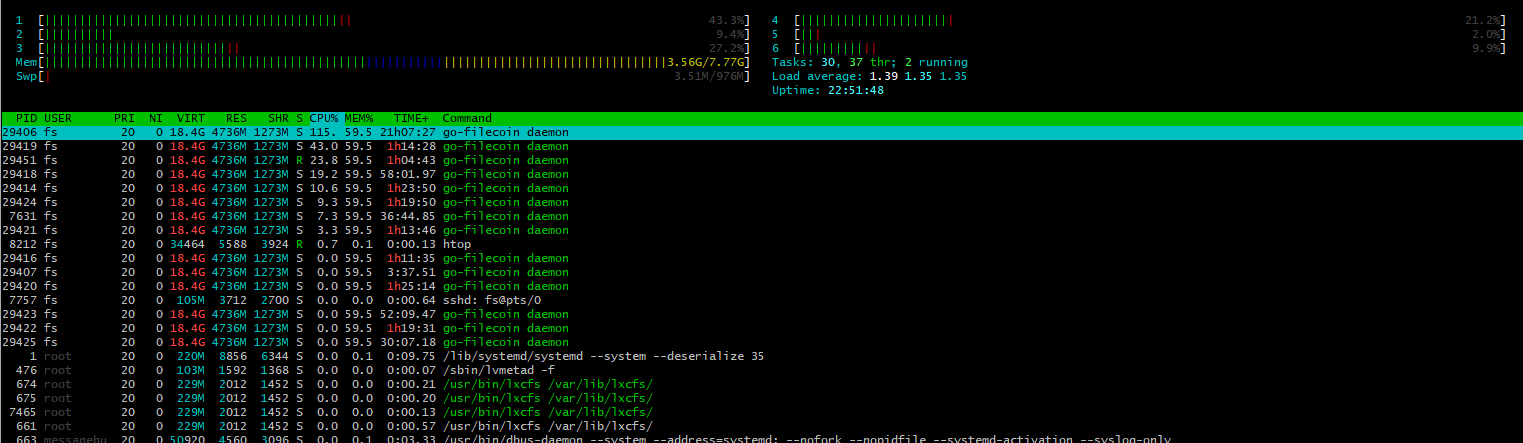Select go-filecoin process with PID 29418
The height and width of the screenshot is (443, 1523).
point(761,174)
